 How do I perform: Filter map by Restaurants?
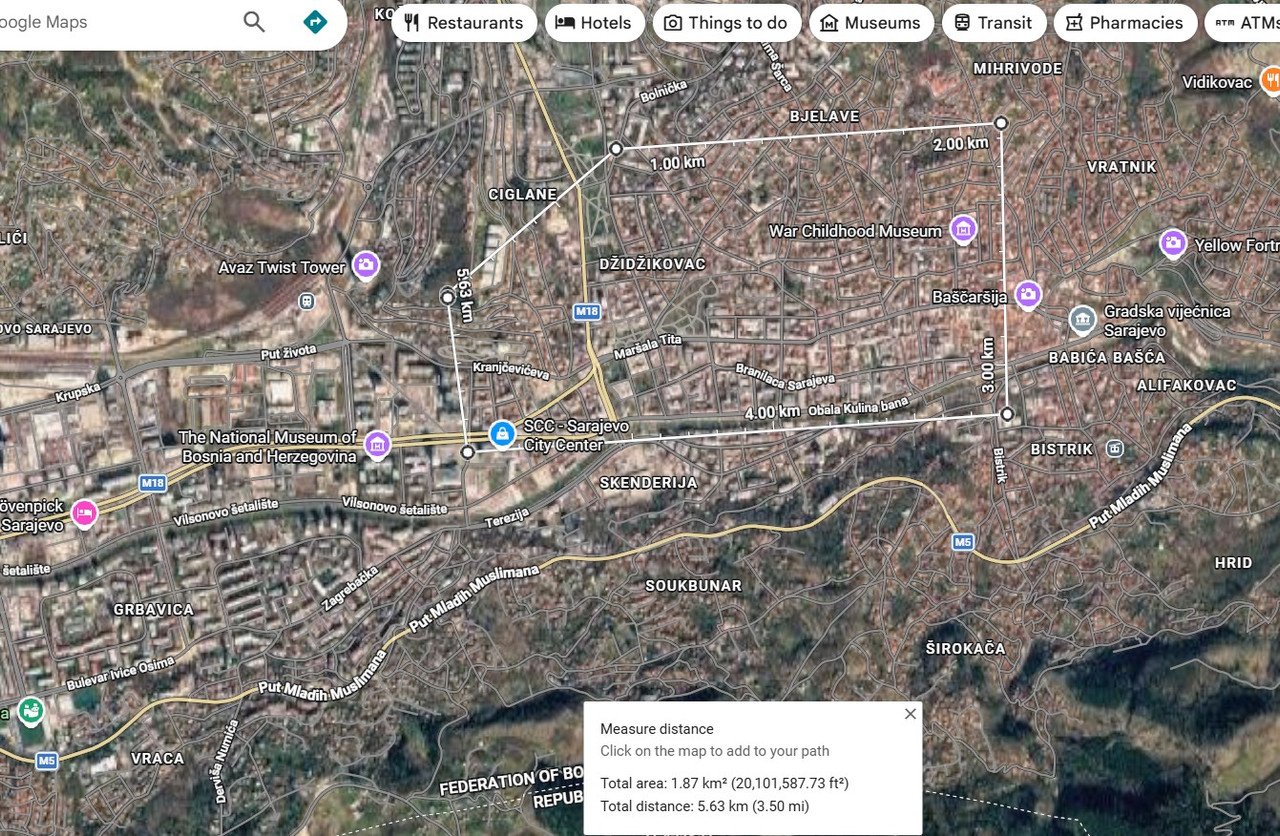pyautogui.click(x=464, y=23)
